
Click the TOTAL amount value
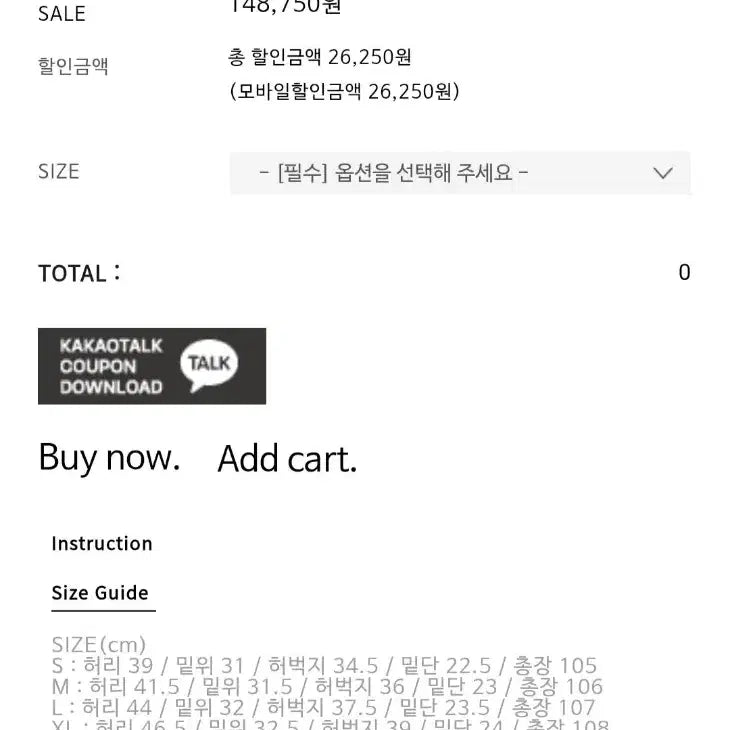click(684, 272)
